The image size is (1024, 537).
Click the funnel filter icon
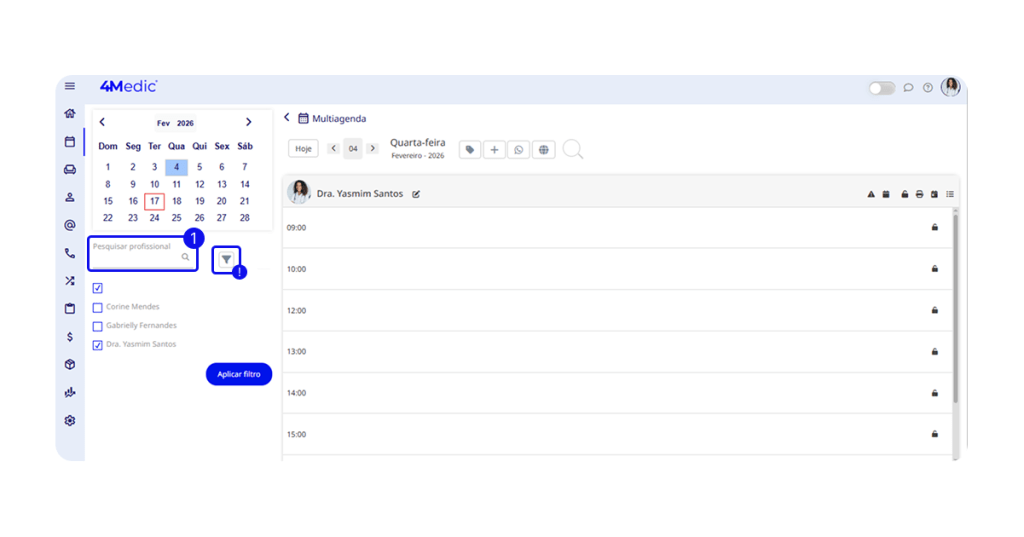pyautogui.click(x=227, y=259)
